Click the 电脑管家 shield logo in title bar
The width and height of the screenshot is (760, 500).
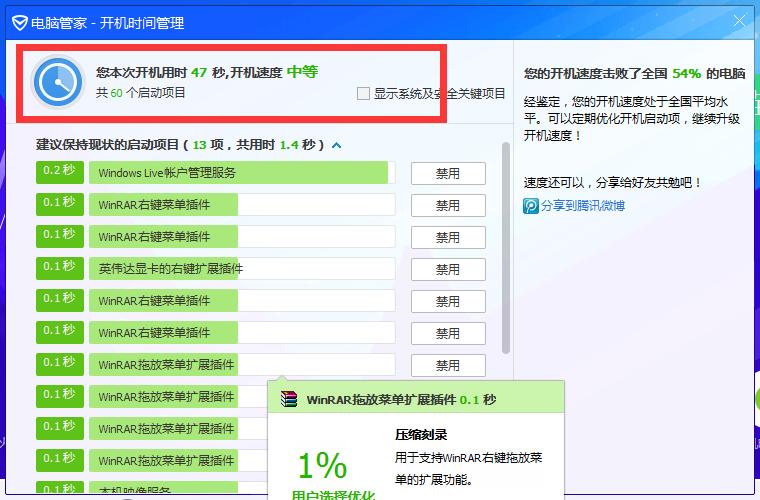[20, 22]
